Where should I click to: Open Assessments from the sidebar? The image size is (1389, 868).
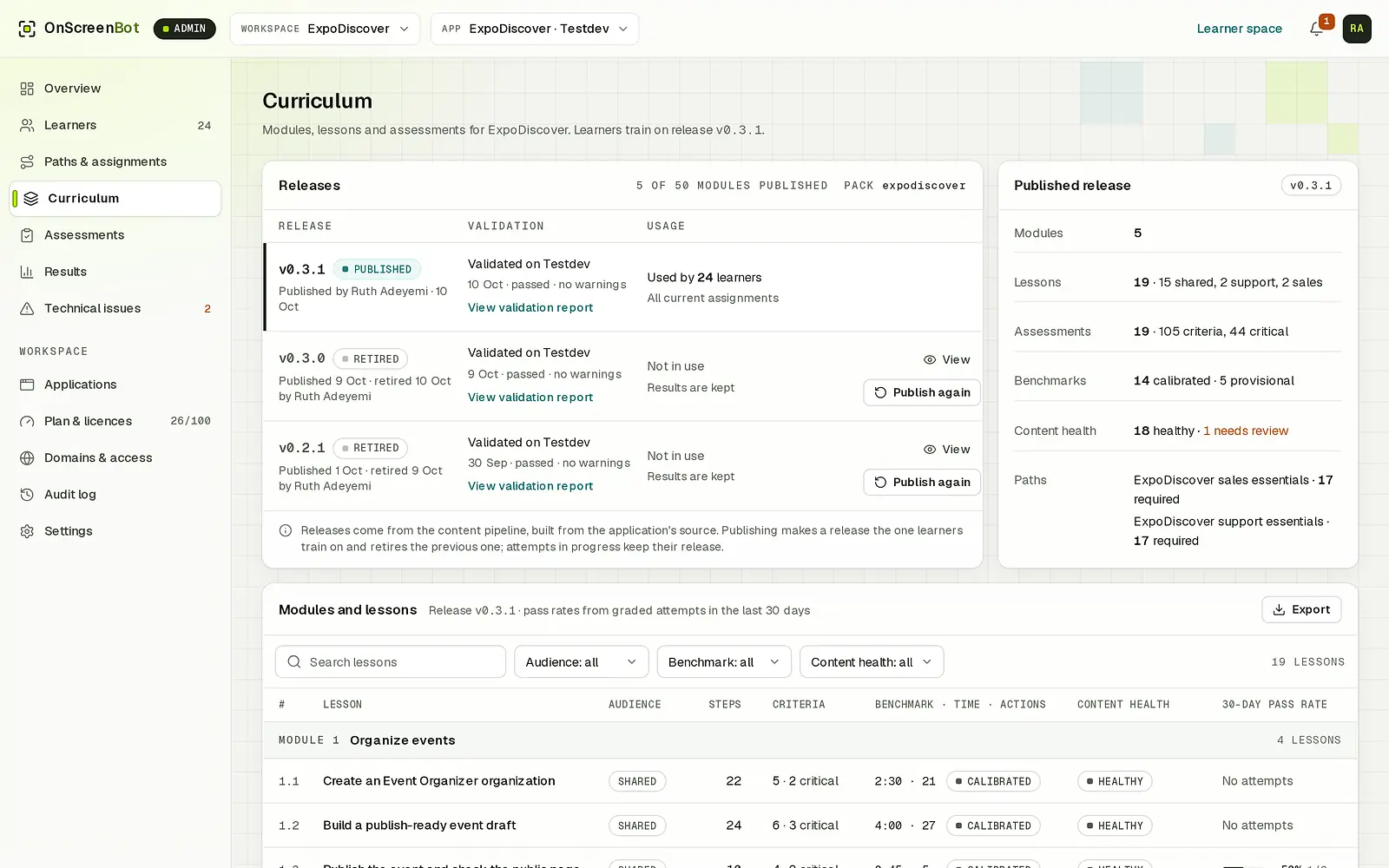coord(115,235)
